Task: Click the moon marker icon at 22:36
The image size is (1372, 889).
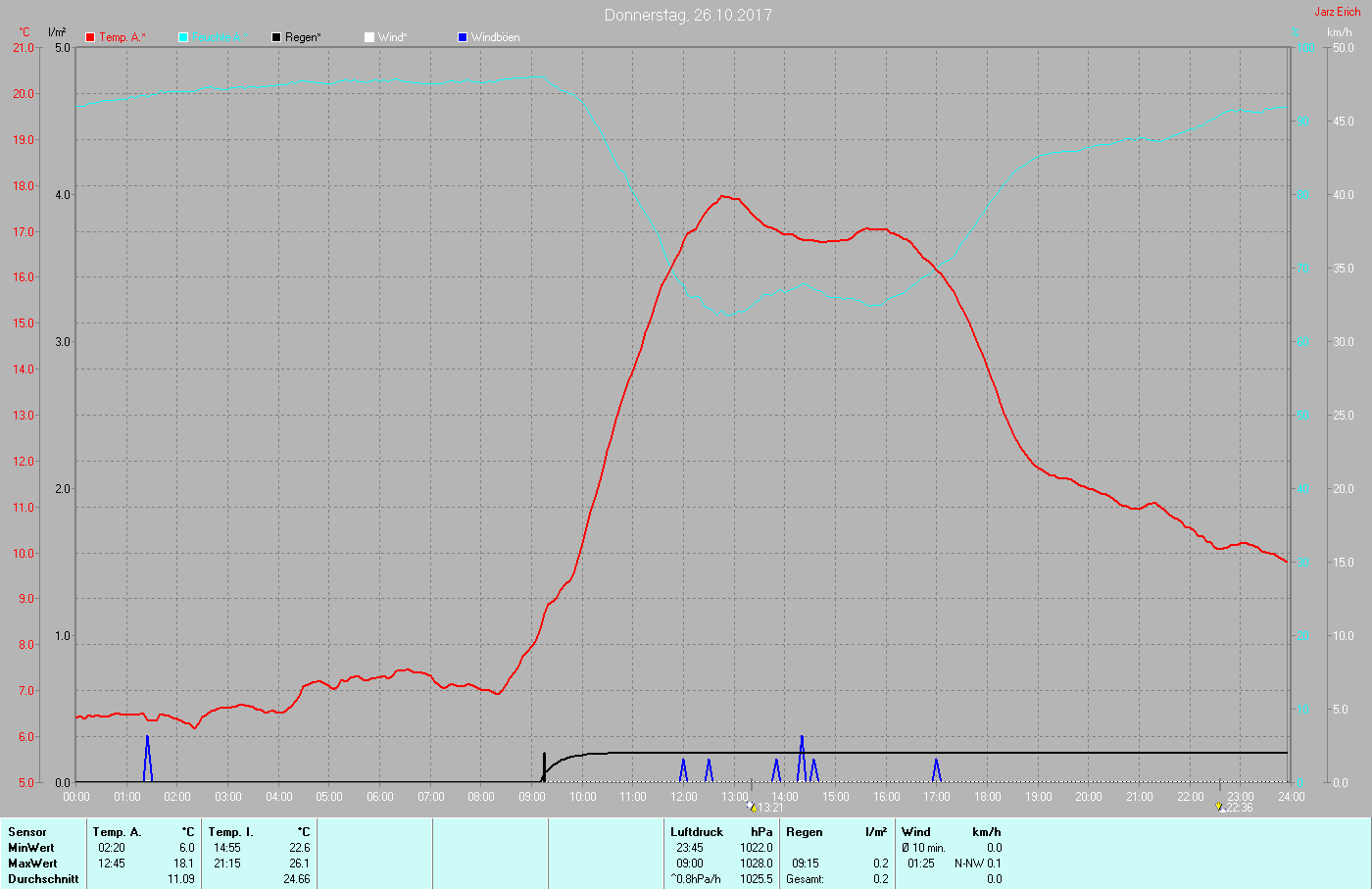Action: pos(1220,807)
